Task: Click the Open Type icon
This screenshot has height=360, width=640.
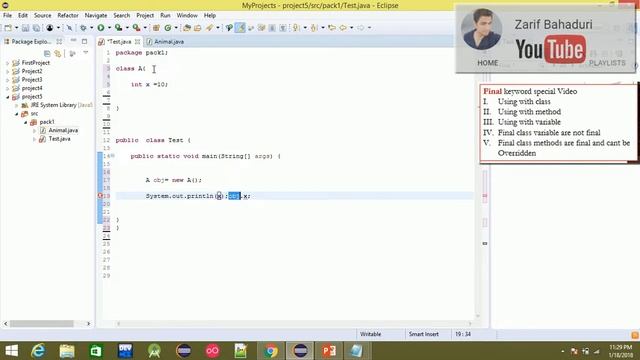Action: click(187, 28)
